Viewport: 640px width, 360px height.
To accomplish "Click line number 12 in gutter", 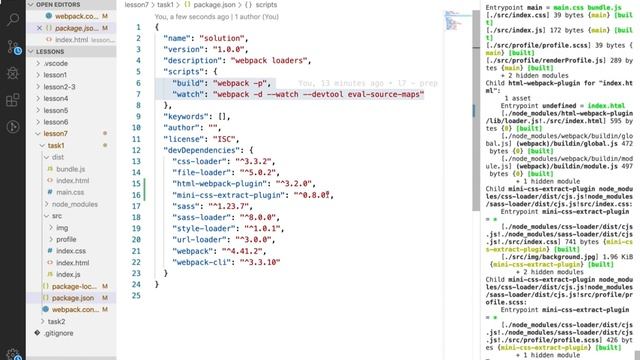I will pos(136,150).
